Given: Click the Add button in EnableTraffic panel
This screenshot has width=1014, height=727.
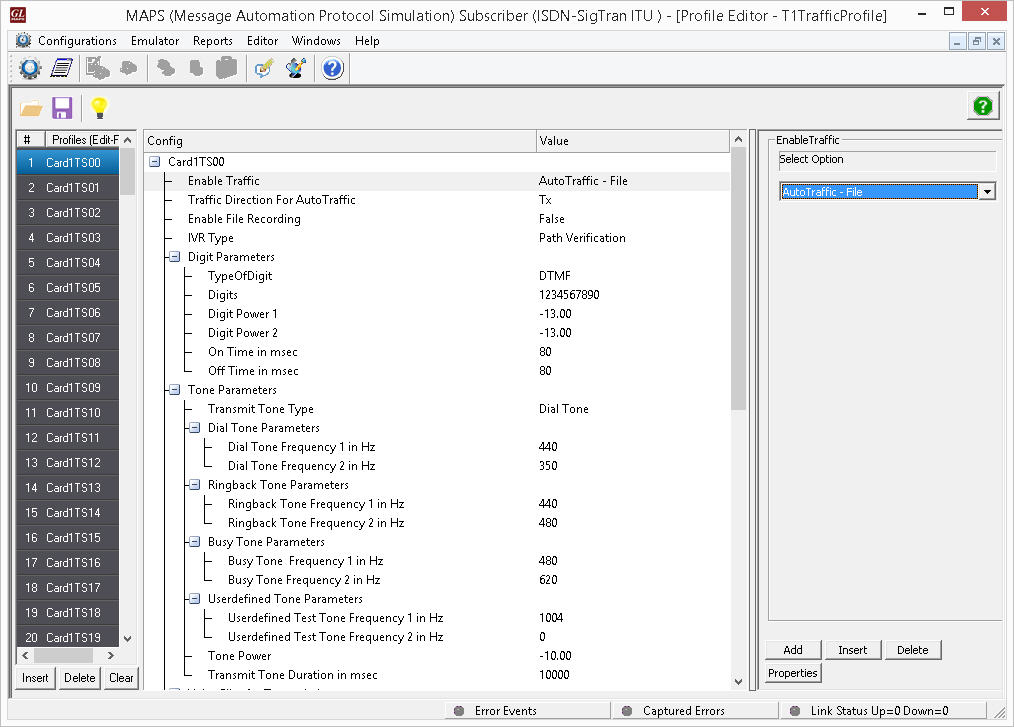Looking at the screenshot, I should point(793,649).
